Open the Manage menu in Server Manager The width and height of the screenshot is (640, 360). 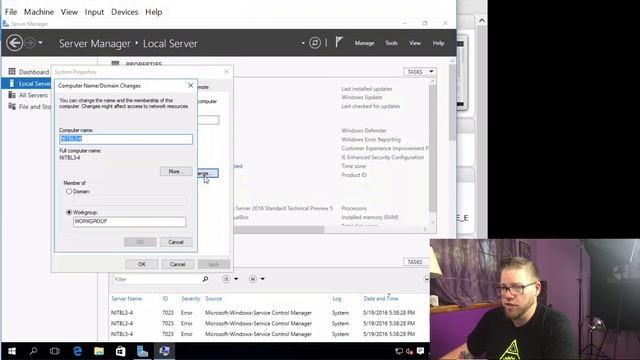[364, 43]
